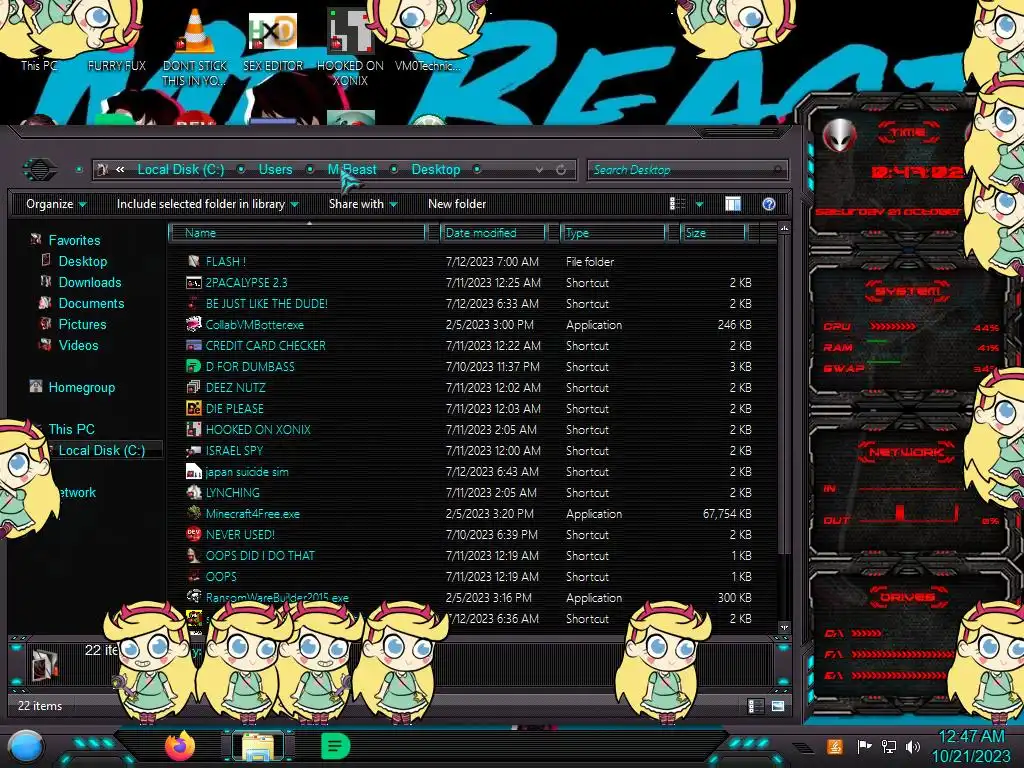The height and width of the screenshot is (768, 1024).
Task: Expand the breadcrumb arrow after Users
Action: pos(310,170)
